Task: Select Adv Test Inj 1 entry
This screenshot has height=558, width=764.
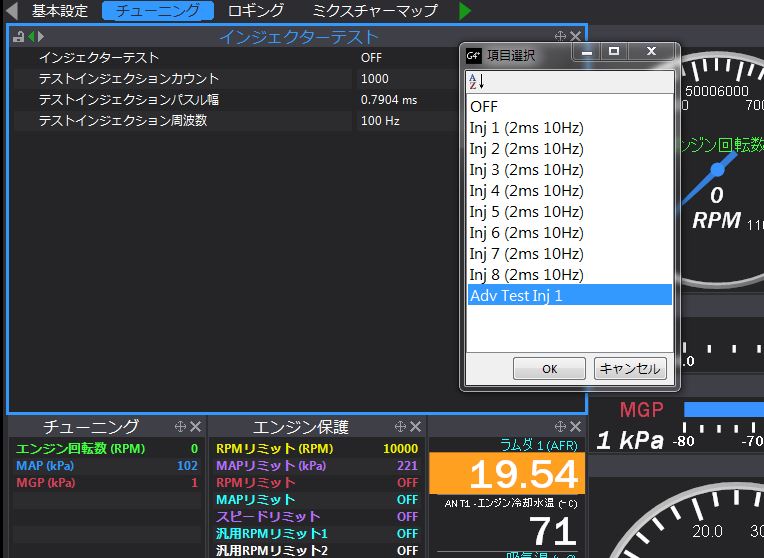Action: click(x=570, y=295)
